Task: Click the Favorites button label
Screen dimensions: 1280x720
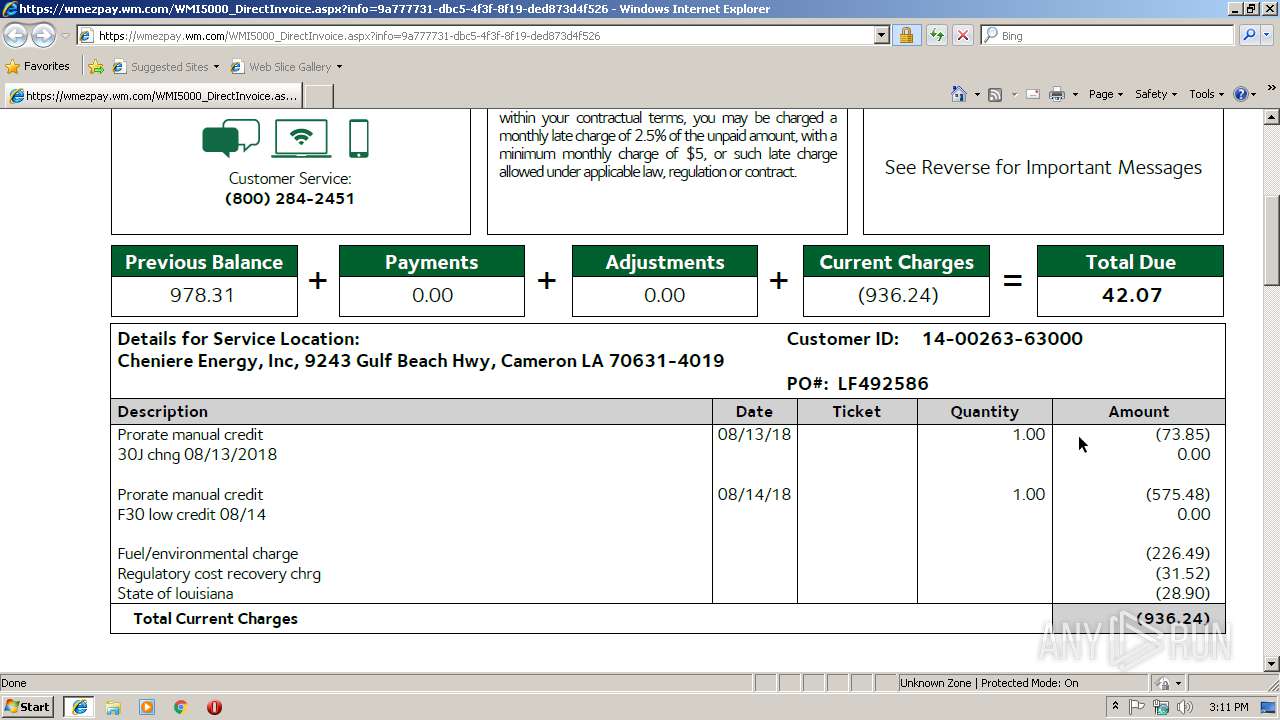Action: (47, 67)
